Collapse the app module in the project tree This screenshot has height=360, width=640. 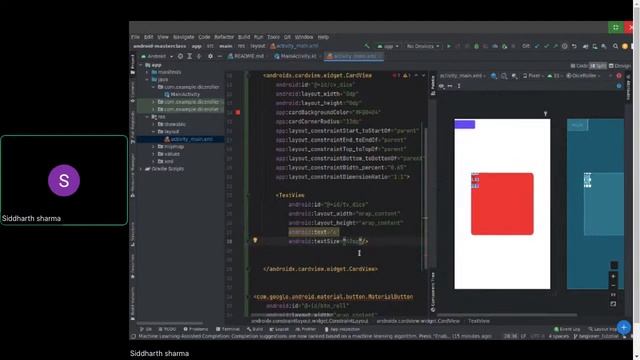coord(141,65)
